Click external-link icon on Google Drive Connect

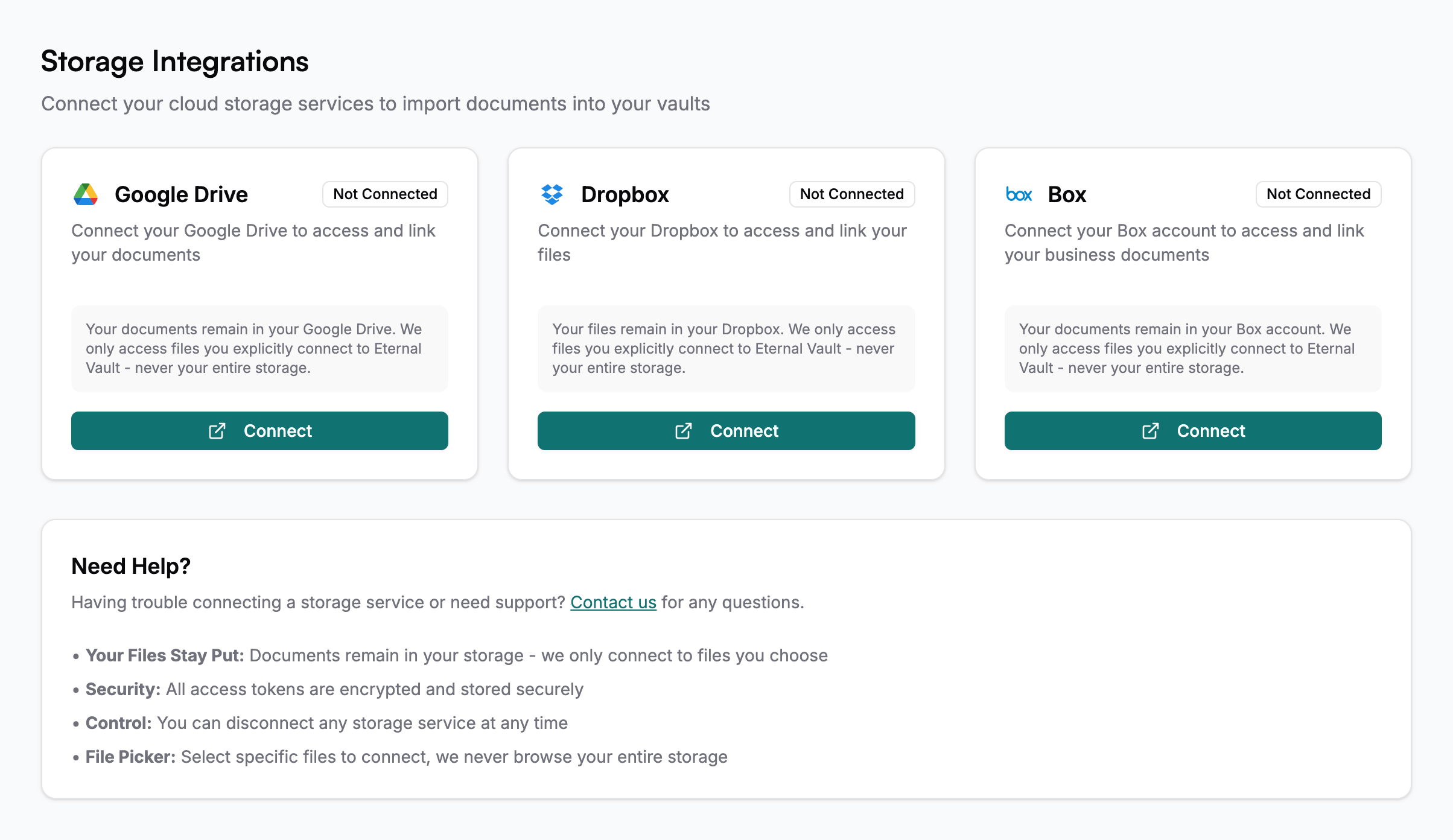(217, 431)
